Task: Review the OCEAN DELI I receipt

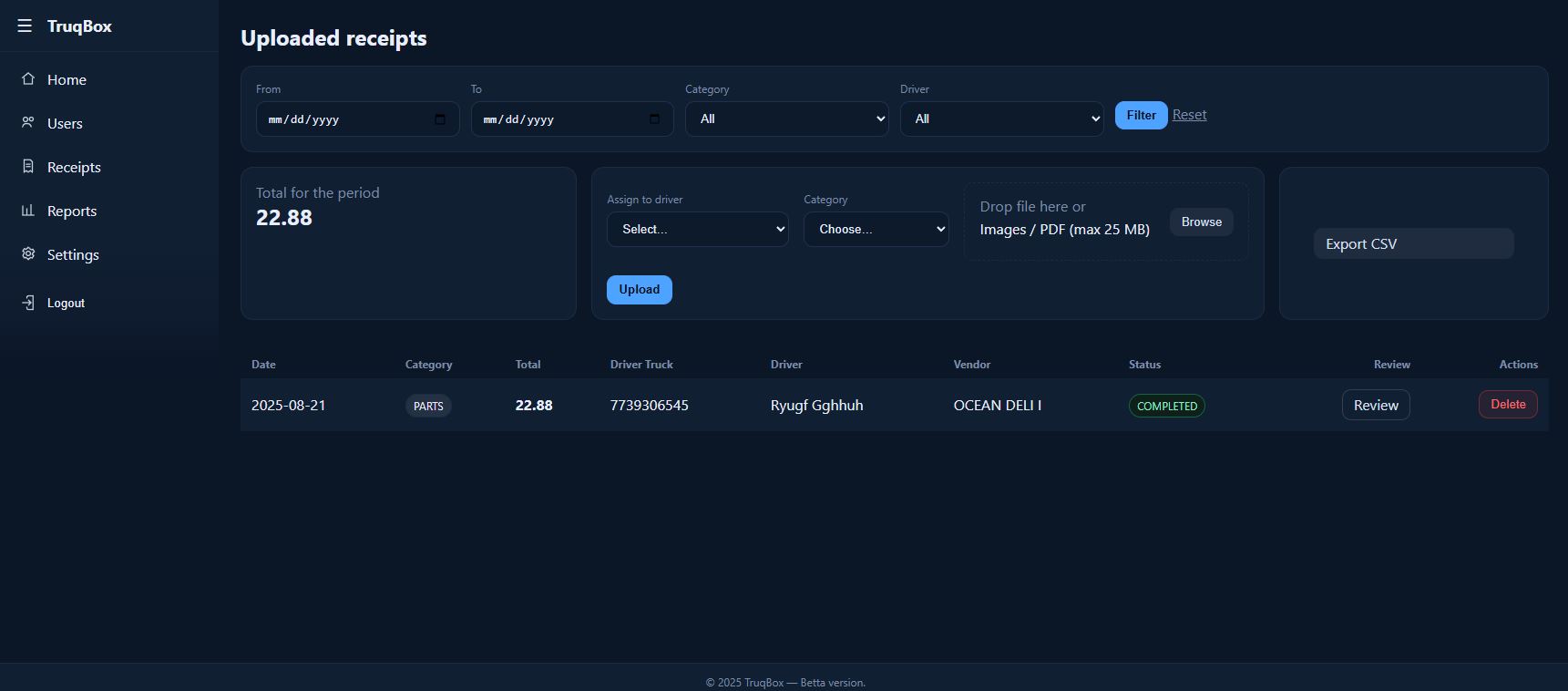Action: pyautogui.click(x=1375, y=405)
